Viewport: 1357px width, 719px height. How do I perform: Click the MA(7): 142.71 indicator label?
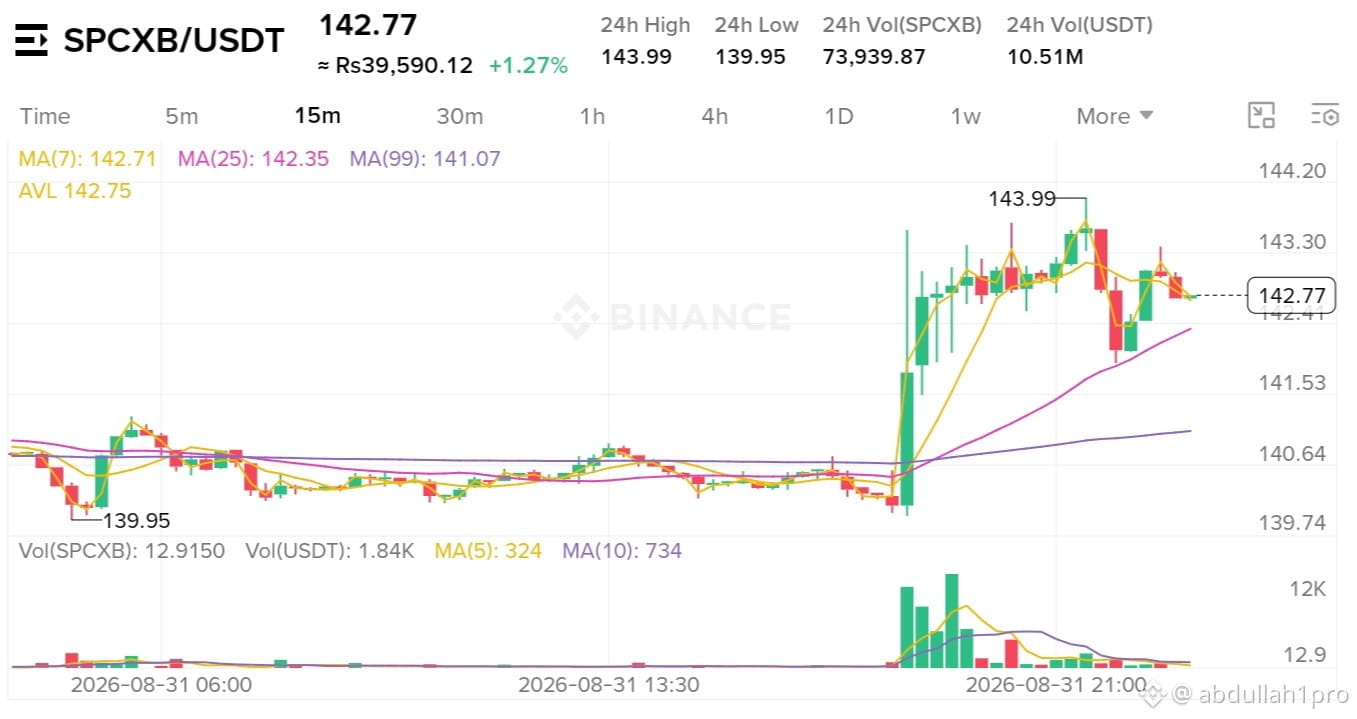(88, 158)
